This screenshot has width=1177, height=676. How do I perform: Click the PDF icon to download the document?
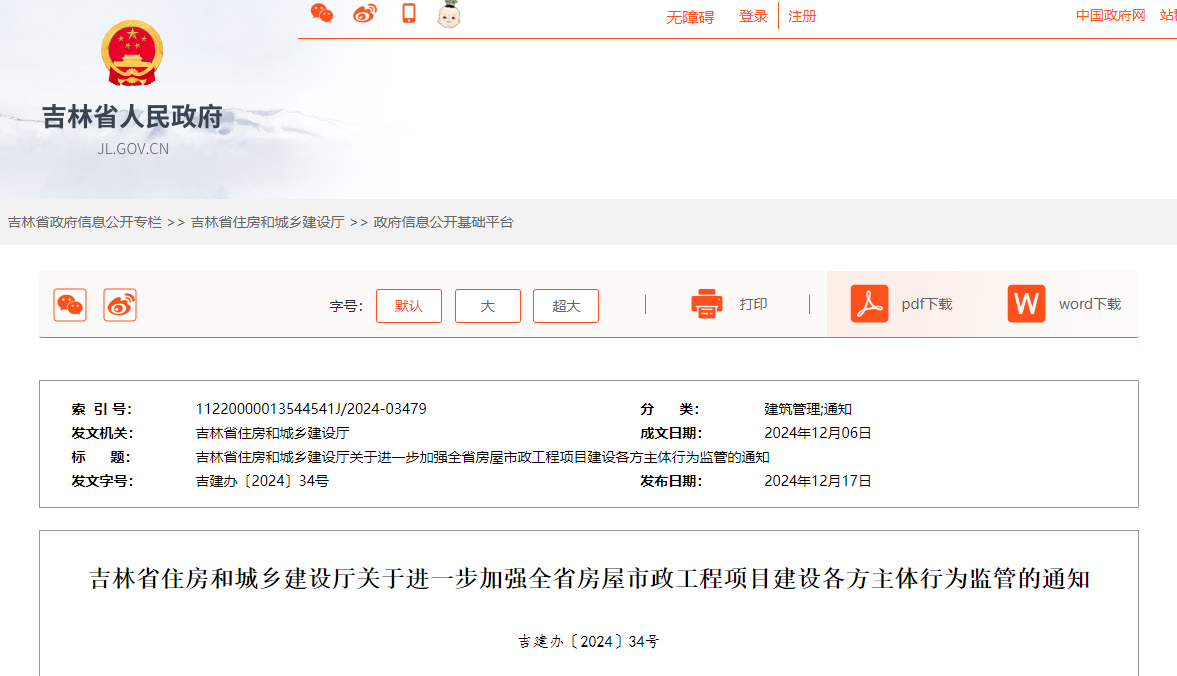869,303
